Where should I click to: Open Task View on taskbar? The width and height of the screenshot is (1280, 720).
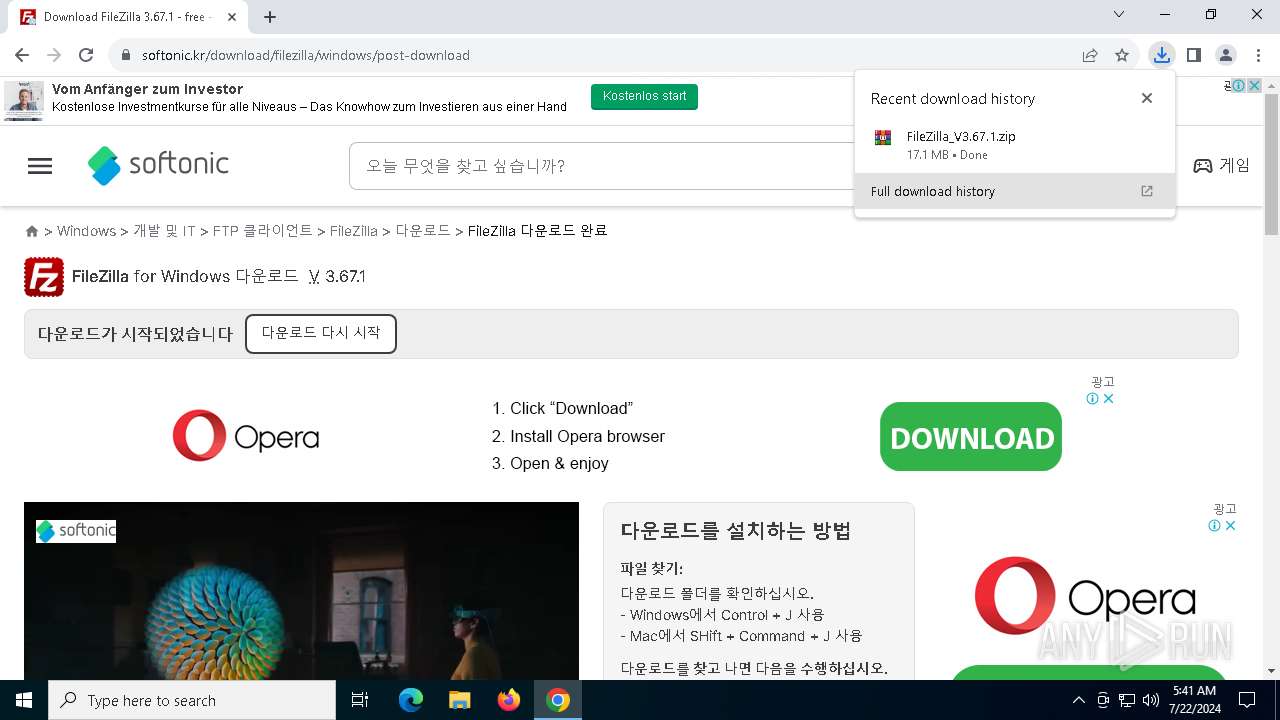click(x=360, y=700)
